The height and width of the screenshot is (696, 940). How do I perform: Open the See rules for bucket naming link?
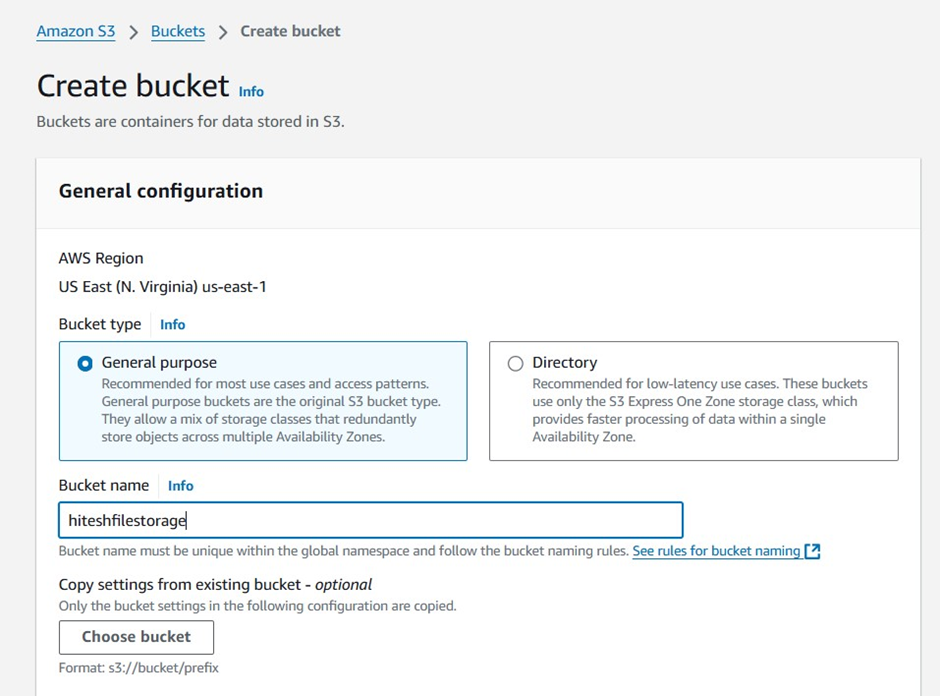point(716,551)
